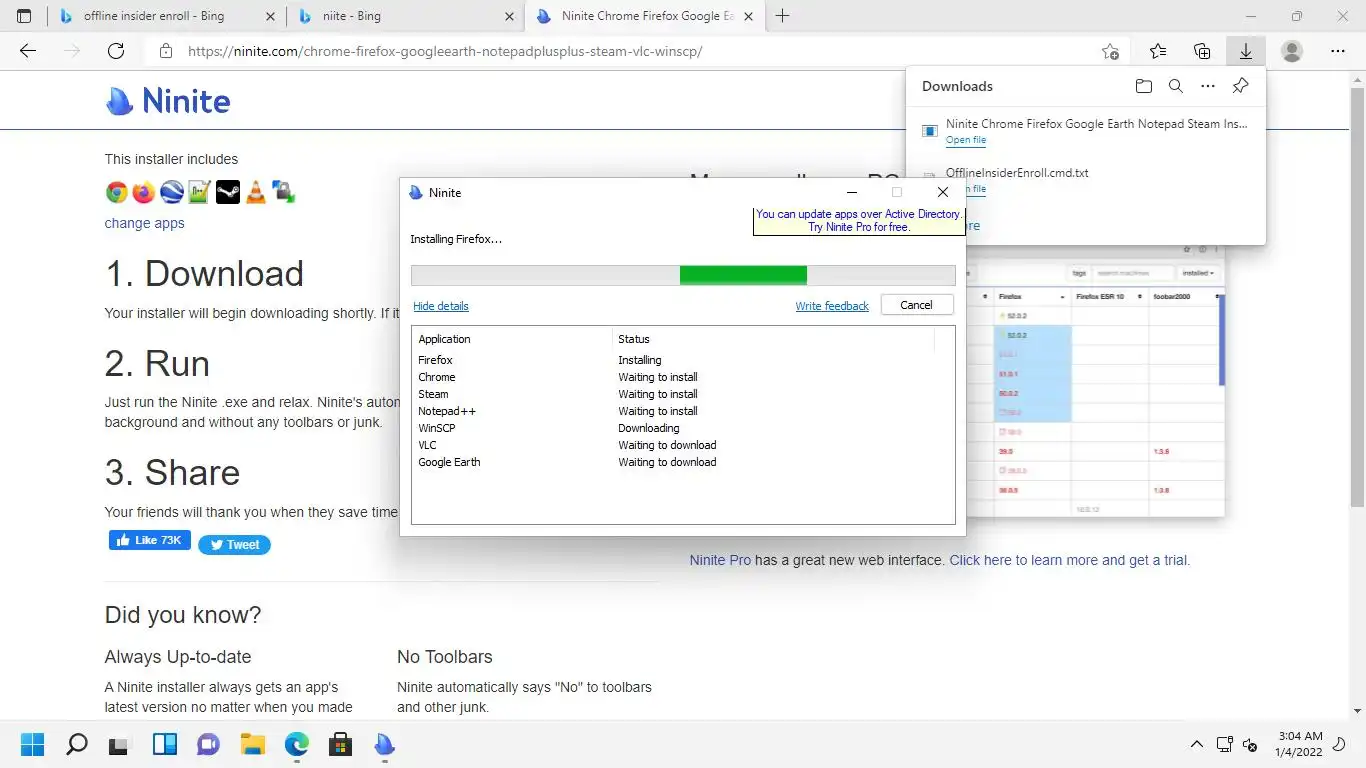Click the Notepad++ icon under installer includes

[199, 192]
